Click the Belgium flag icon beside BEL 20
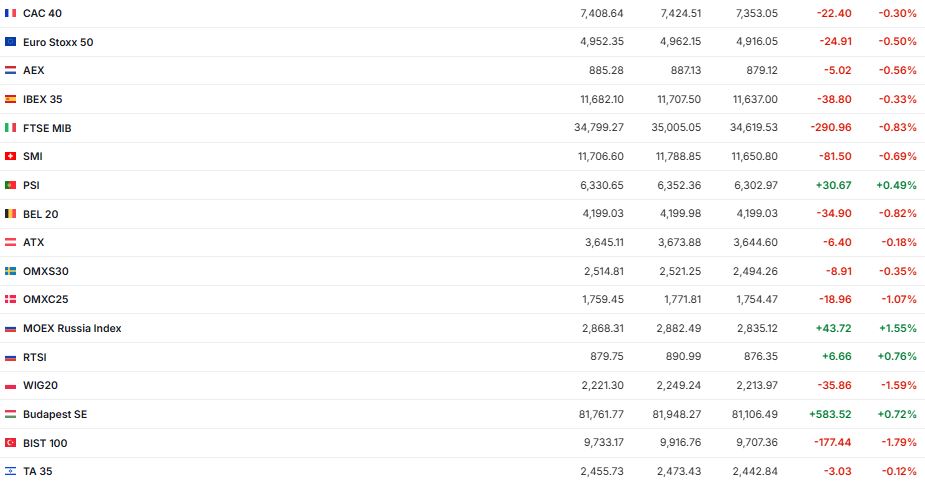The height and width of the screenshot is (484, 925). [10, 214]
